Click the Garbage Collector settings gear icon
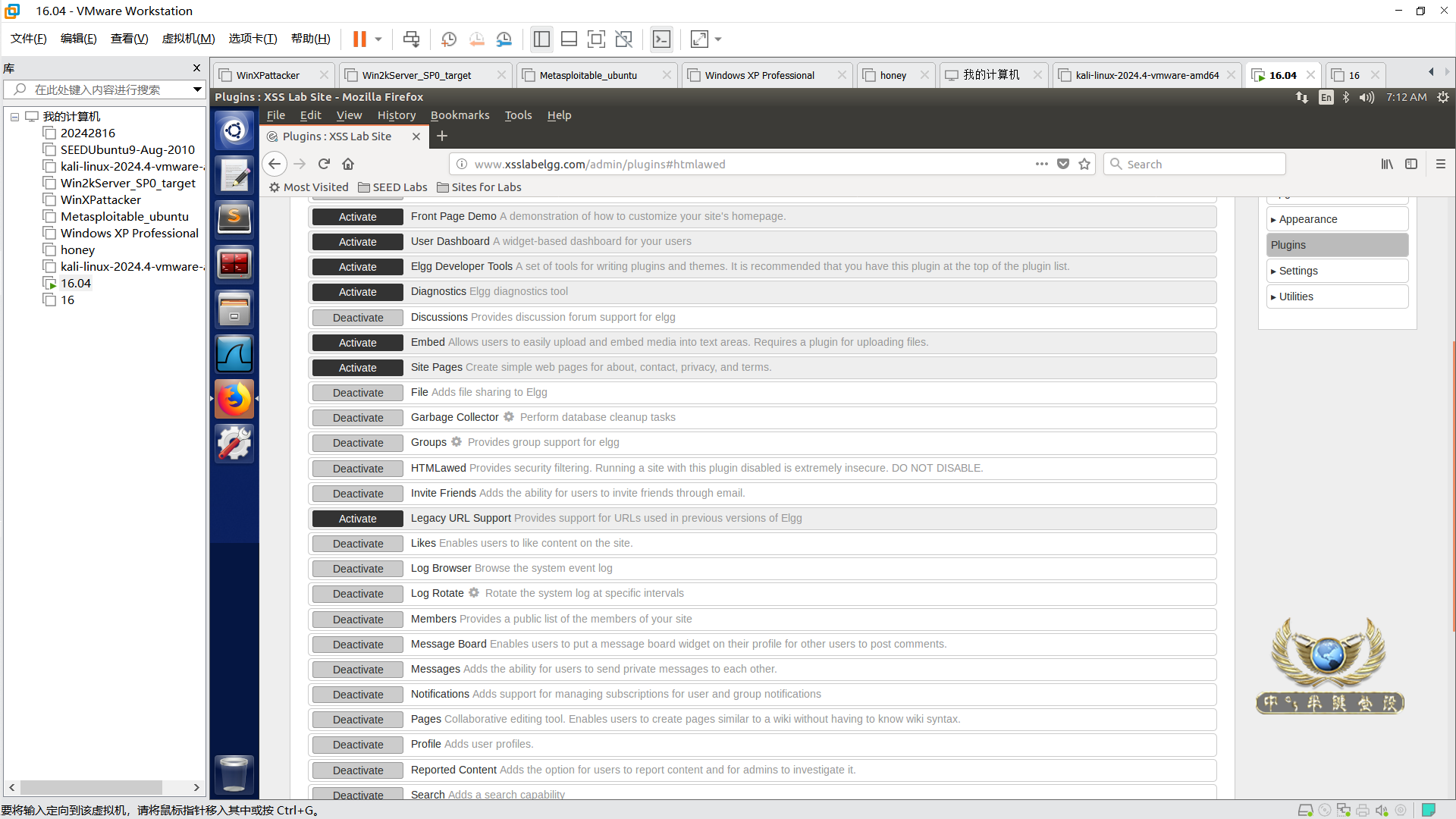Image resolution: width=1456 pixels, height=819 pixels. pyautogui.click(x=509, y=417)
